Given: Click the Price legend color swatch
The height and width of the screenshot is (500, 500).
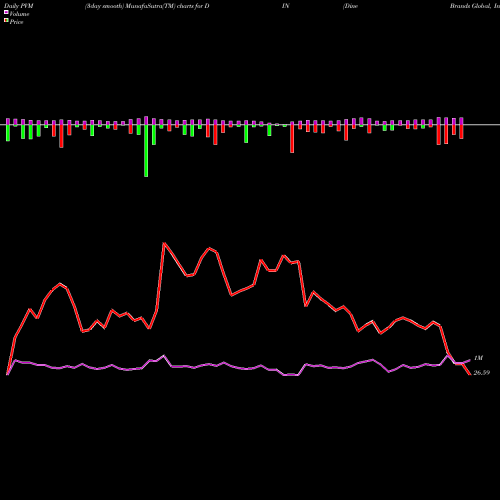Looking at the screenshot, I should click(6, 20).
